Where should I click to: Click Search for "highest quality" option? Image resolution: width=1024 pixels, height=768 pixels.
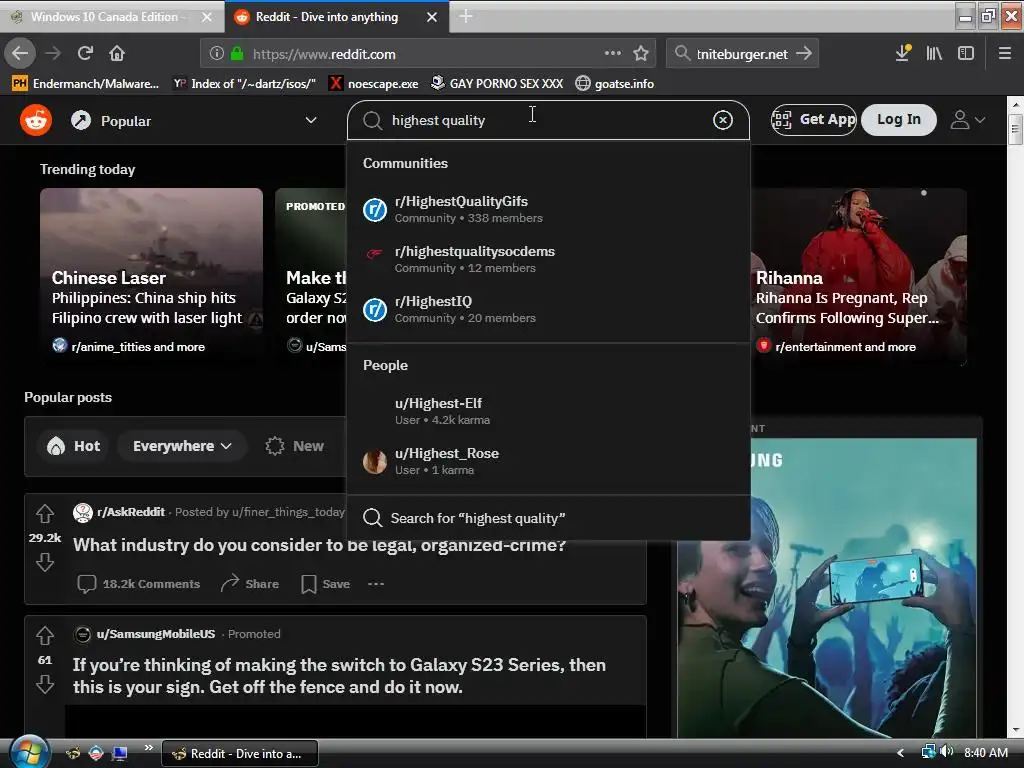point(548,518)
